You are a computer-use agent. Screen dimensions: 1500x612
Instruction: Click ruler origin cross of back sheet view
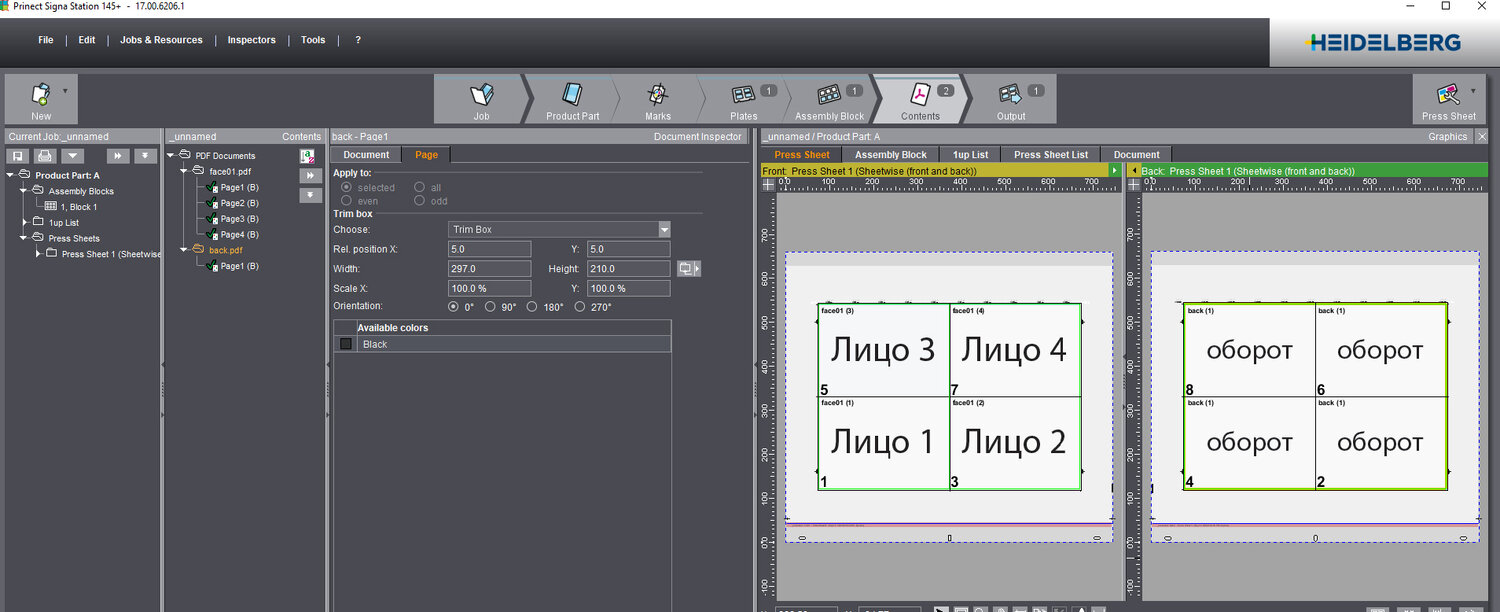pos(1134,185)
